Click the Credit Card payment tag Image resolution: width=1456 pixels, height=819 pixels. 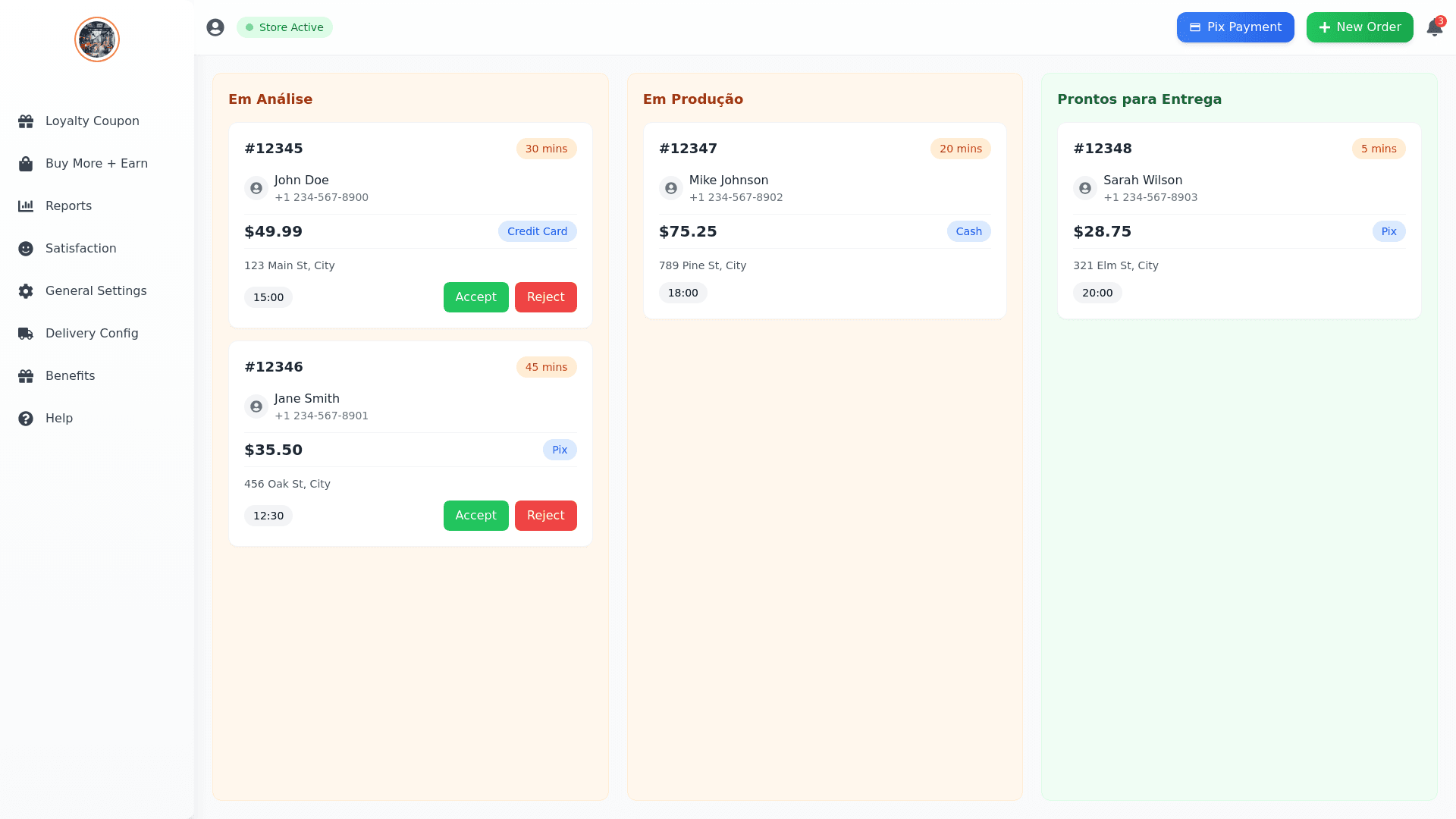[x=537, y=231]
